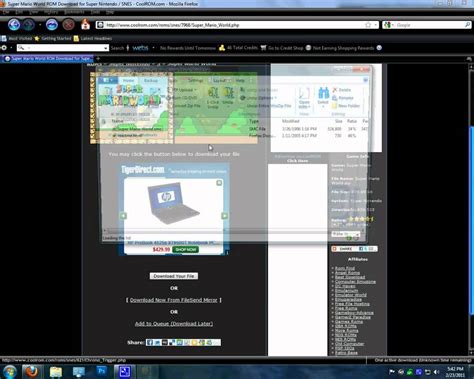Viewport: 474px width, 379px height.
Task: Go to the Firefox home page icon
Action: [85, 24]
